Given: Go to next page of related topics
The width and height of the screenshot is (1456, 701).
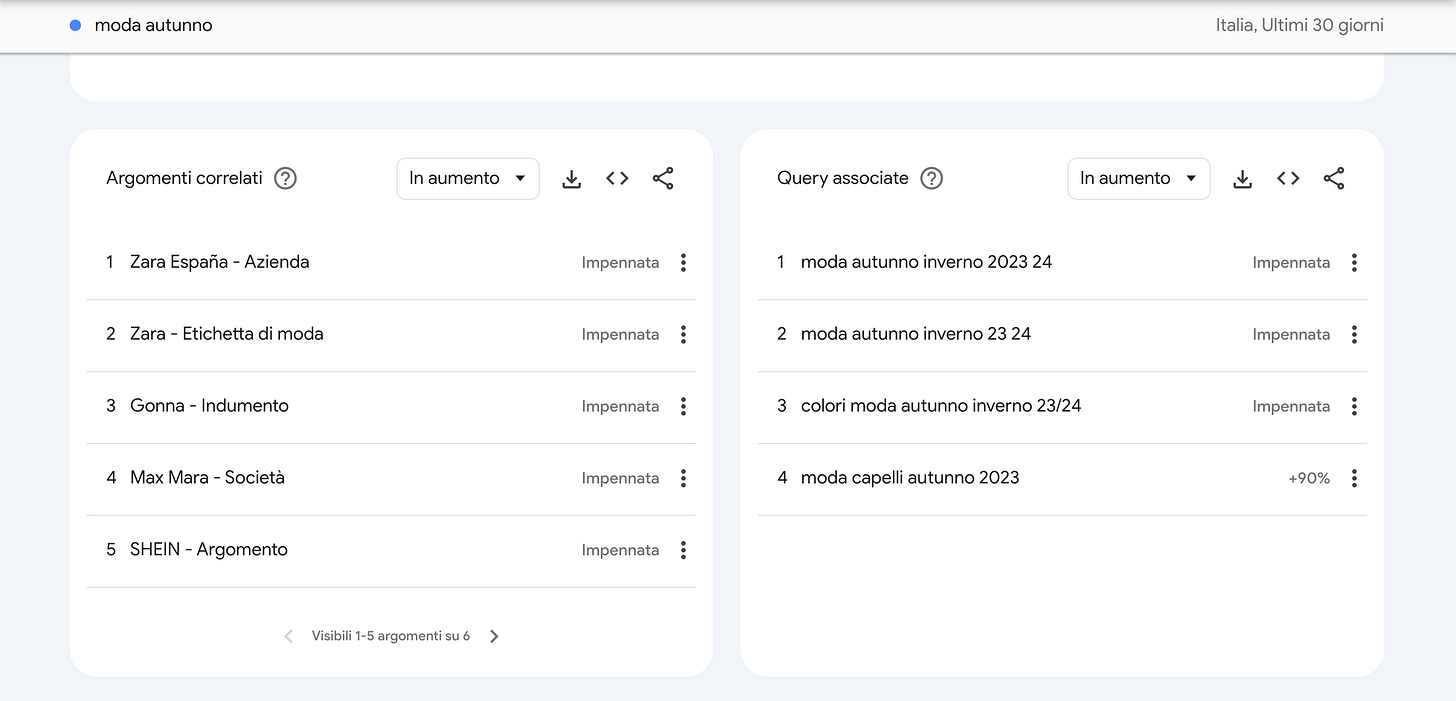Looking at the screenshot, I should (x=494, y=636).
